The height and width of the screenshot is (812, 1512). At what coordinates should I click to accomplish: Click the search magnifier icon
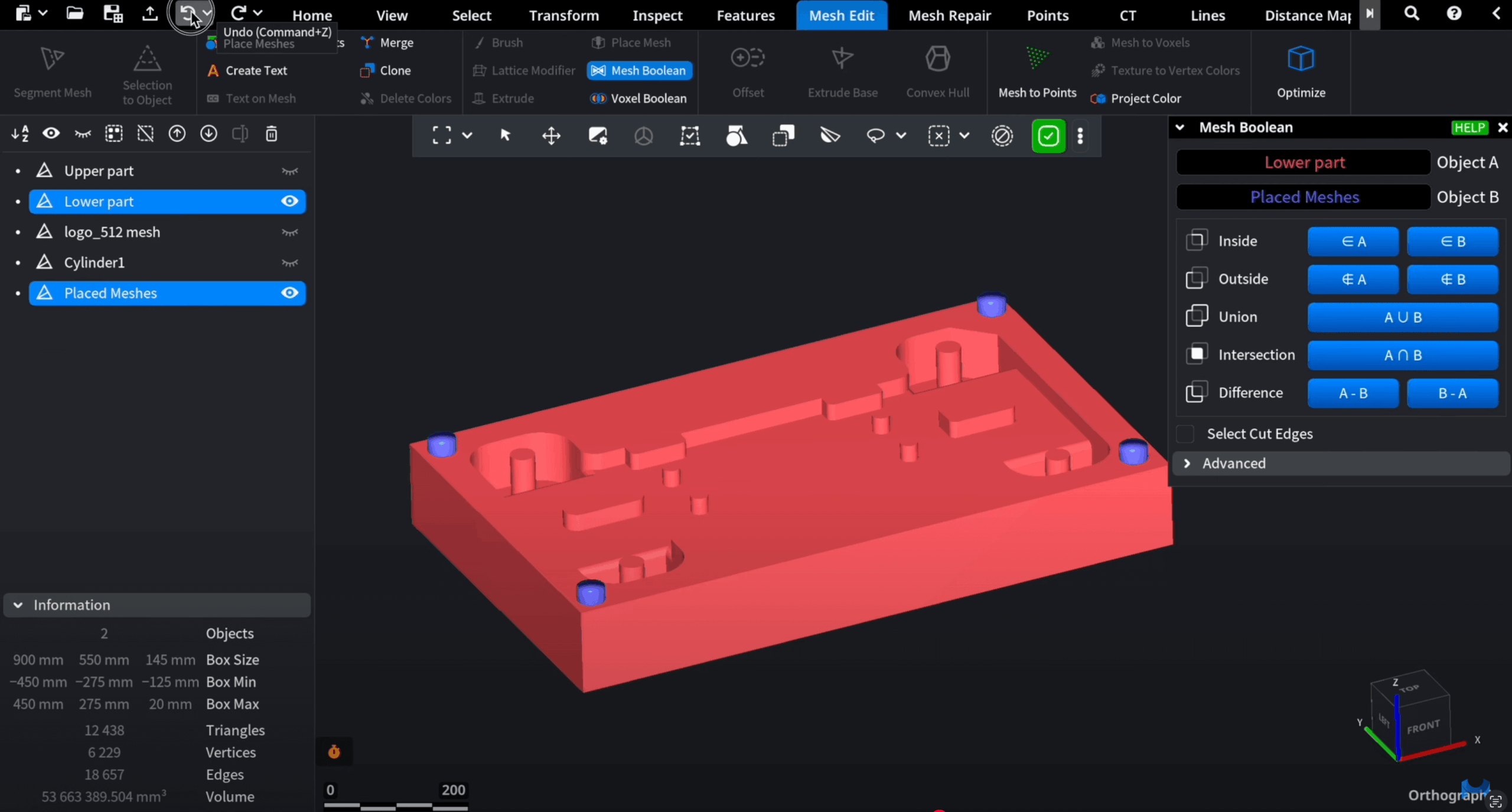click(1411, 14)
